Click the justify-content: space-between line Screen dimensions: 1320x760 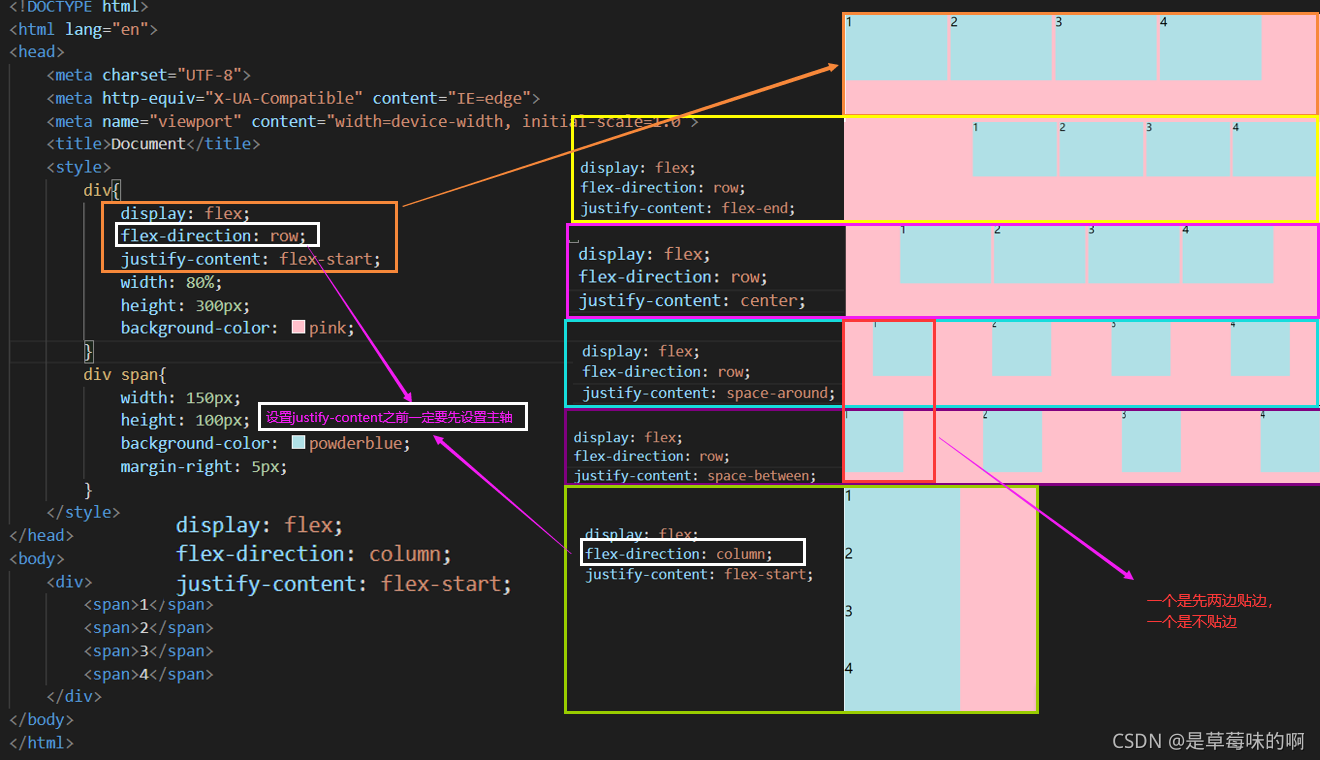tap(695, 475)
